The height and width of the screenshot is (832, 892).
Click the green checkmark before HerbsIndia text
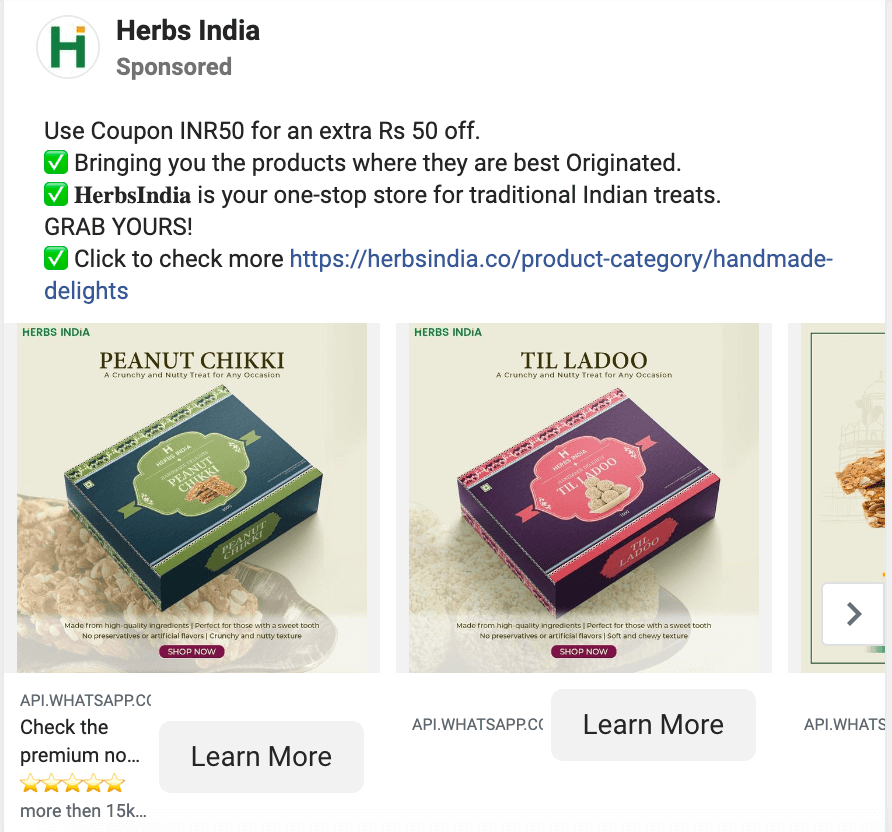56,194
